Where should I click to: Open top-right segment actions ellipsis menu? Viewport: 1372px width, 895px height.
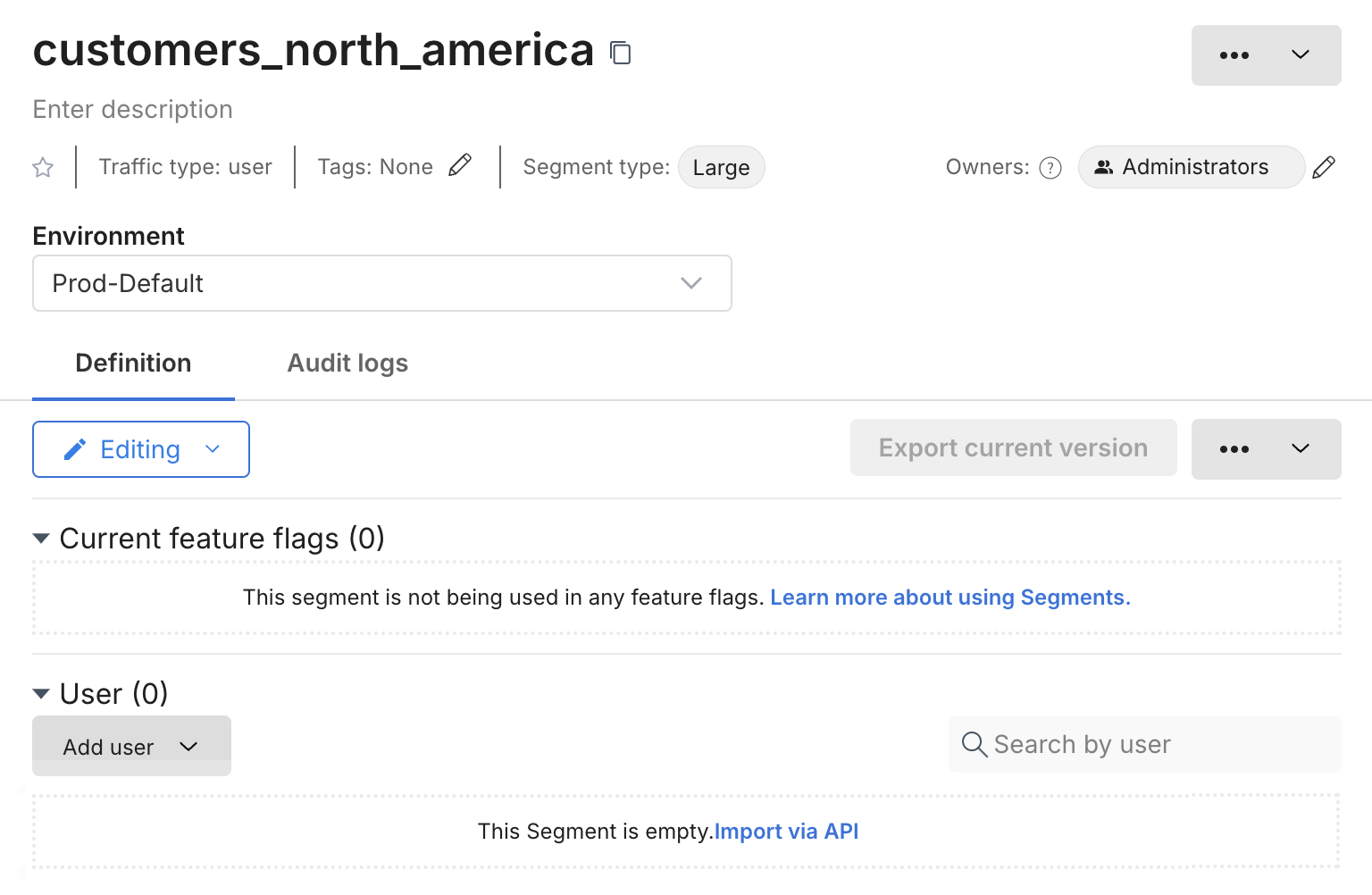click(x=1265, y=55)
